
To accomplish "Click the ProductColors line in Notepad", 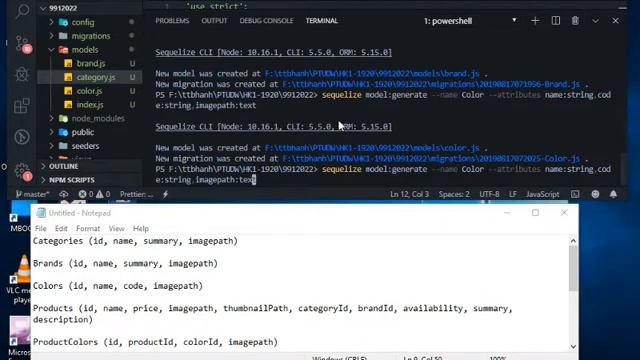I will pos(155,342).
